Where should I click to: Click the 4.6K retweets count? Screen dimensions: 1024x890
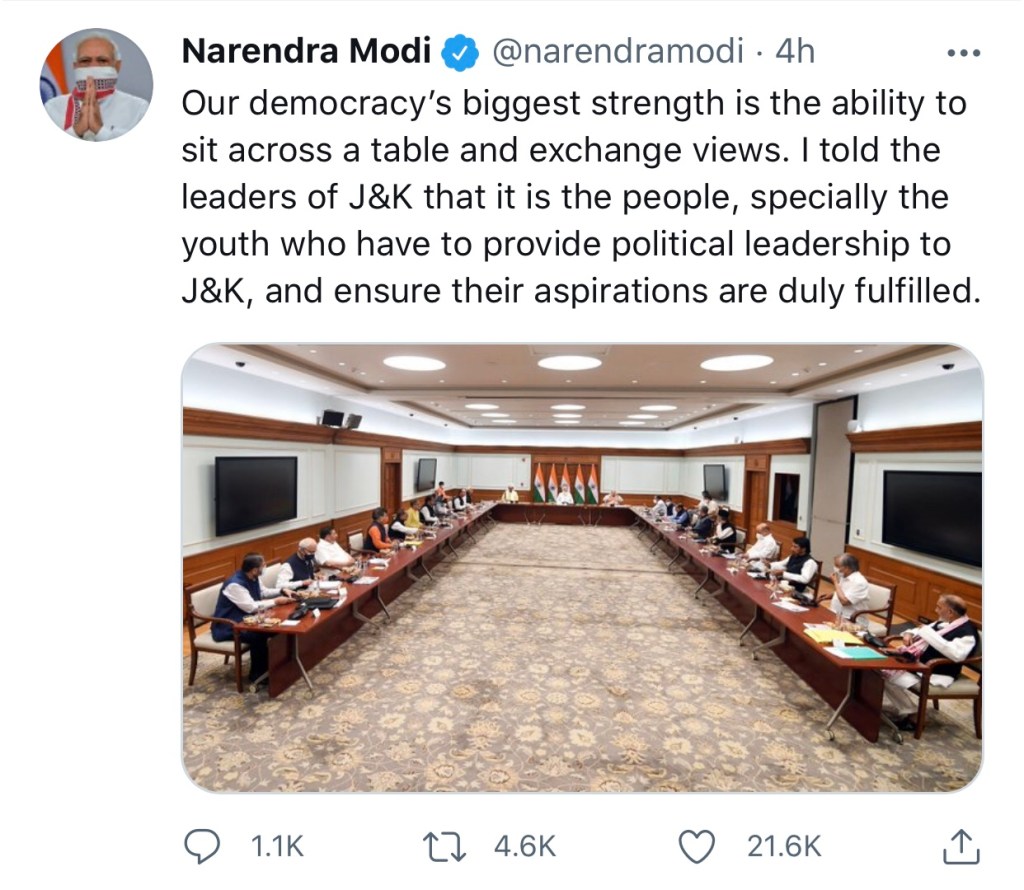[x=525, y=847]
